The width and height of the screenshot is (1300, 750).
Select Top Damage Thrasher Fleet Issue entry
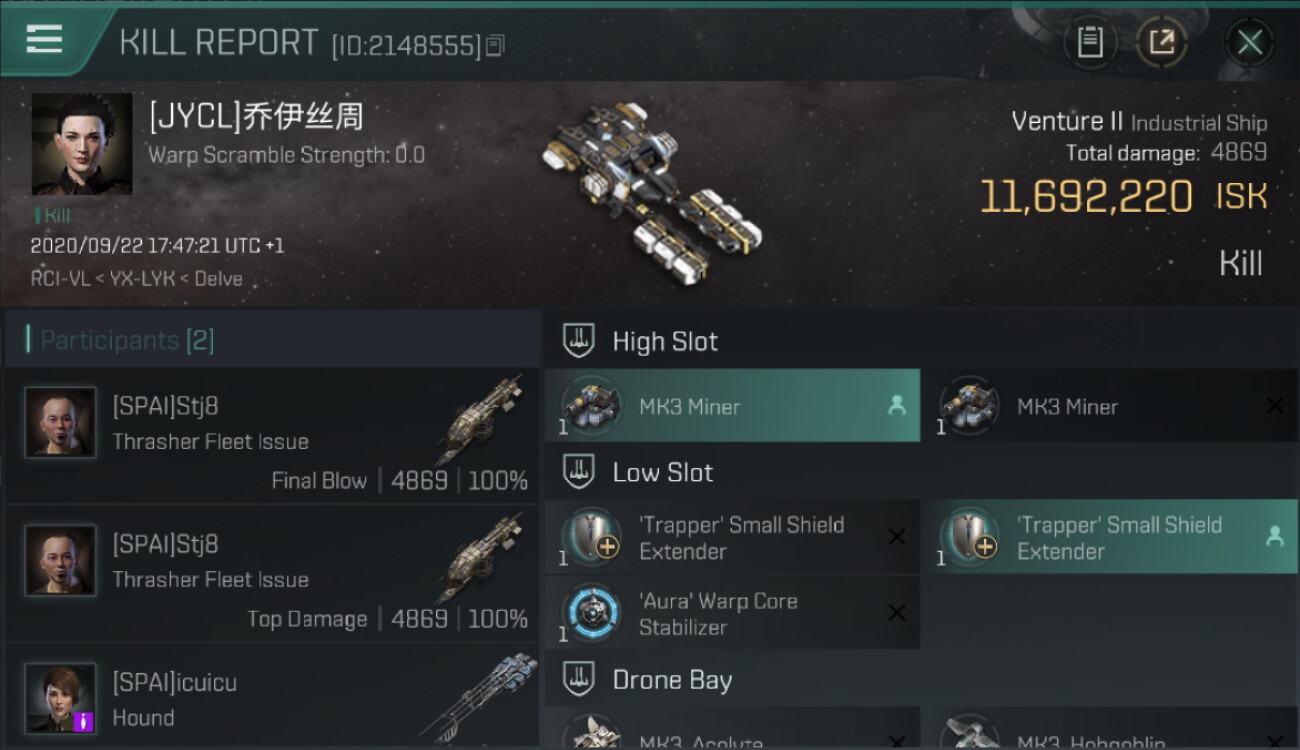[272, 574]
